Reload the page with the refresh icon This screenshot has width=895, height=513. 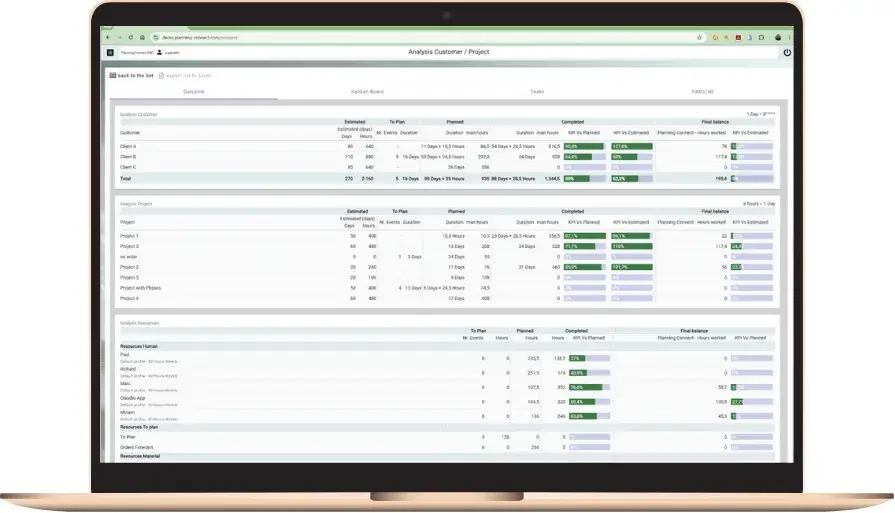131,38
